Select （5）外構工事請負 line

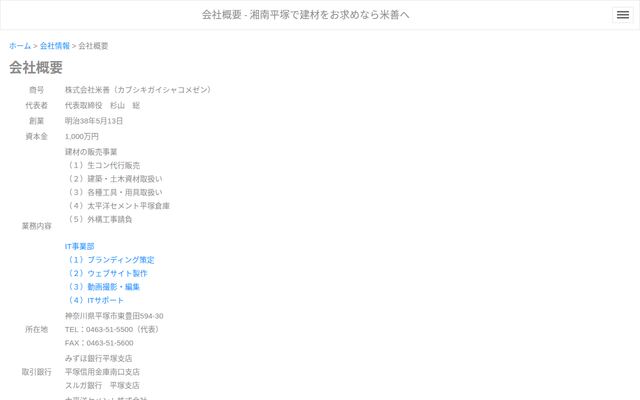point(99,219)
